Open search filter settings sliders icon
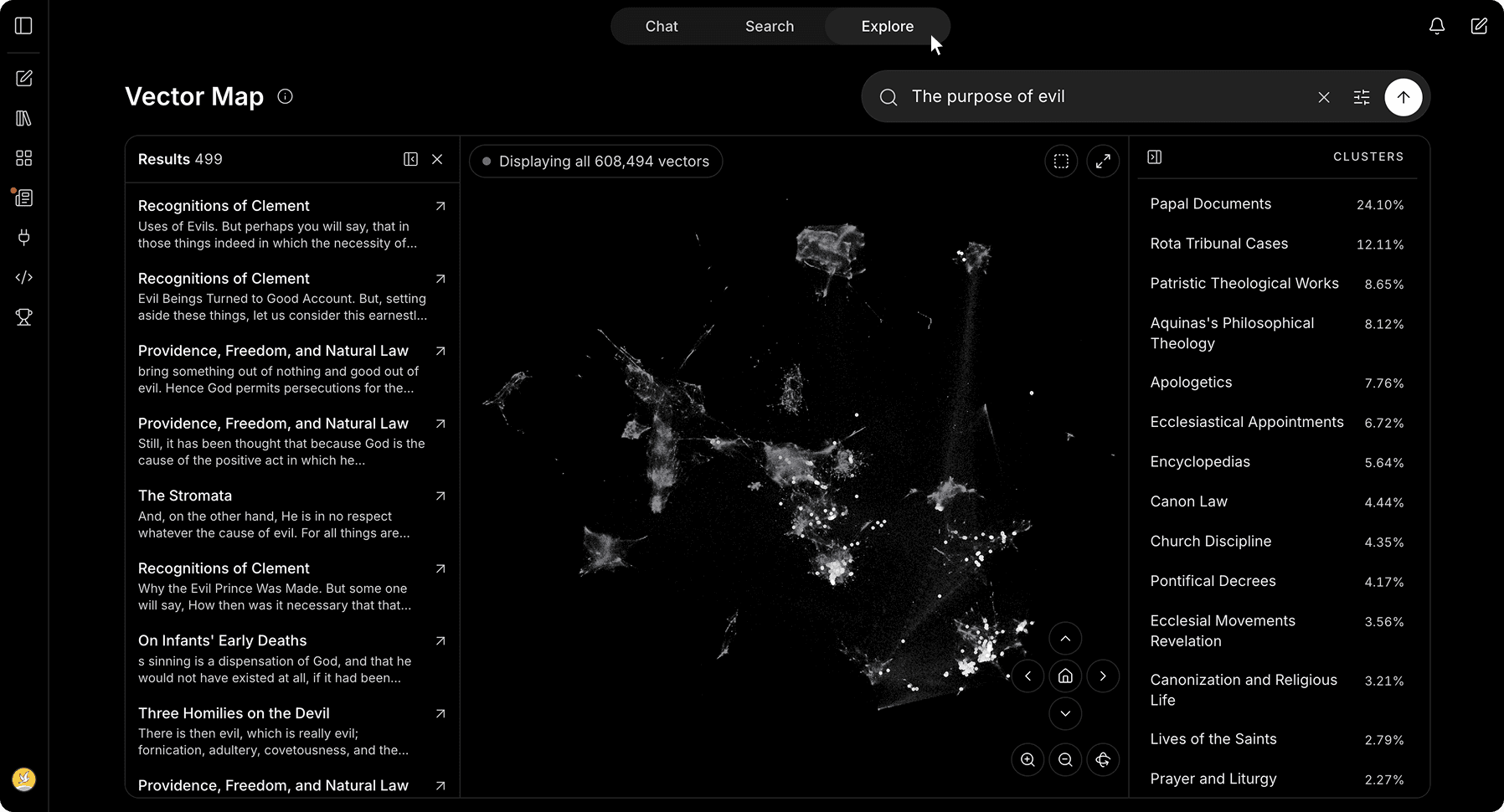The image size is (1504, 812). 1362,97
